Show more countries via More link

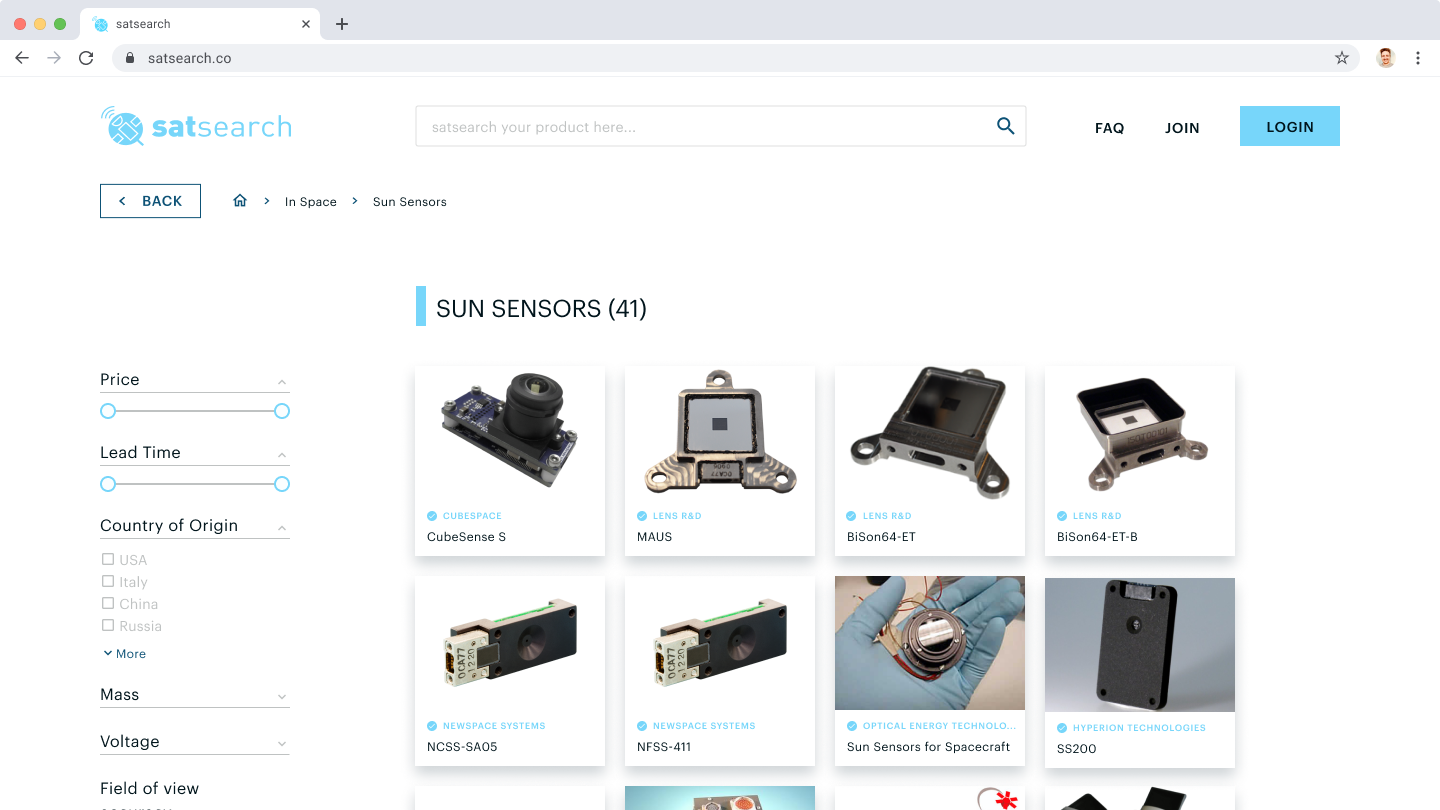coord(124,654)
